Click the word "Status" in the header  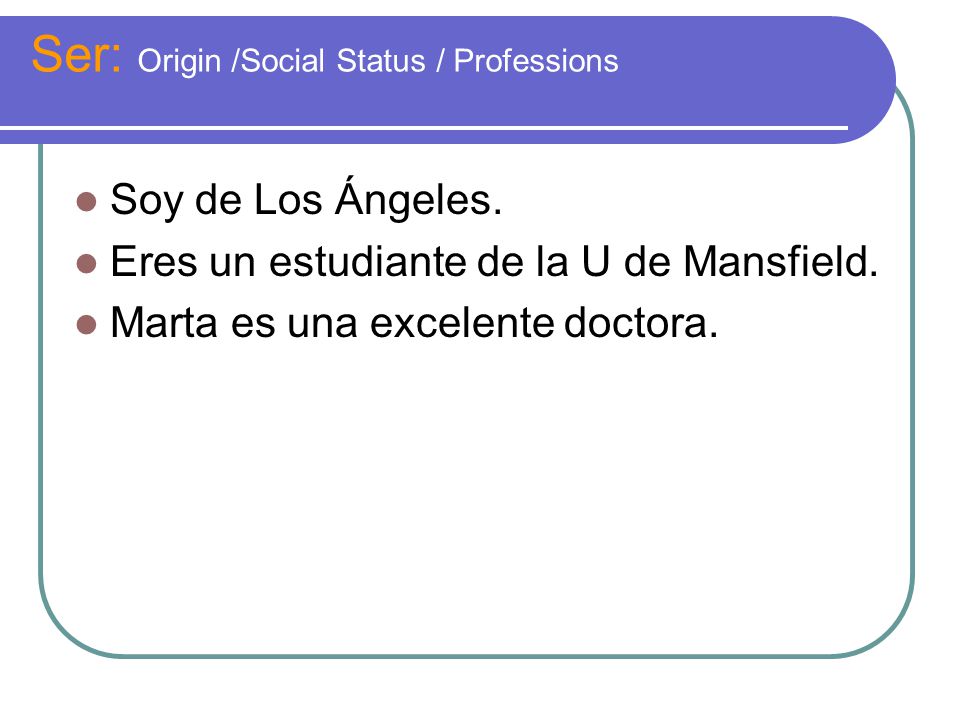point(381,61)
